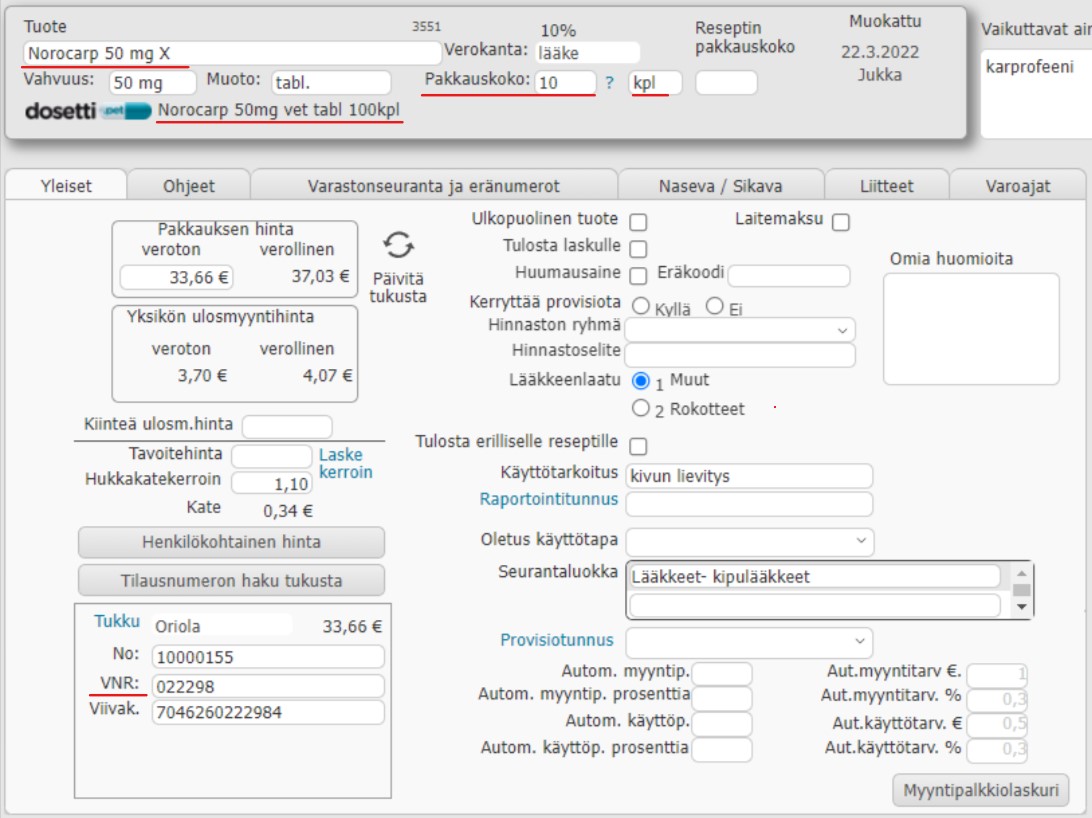Click the Henkilökohtainen hinta button
The width and height of the screenshot is (1092, 818).
pos(231,542)
